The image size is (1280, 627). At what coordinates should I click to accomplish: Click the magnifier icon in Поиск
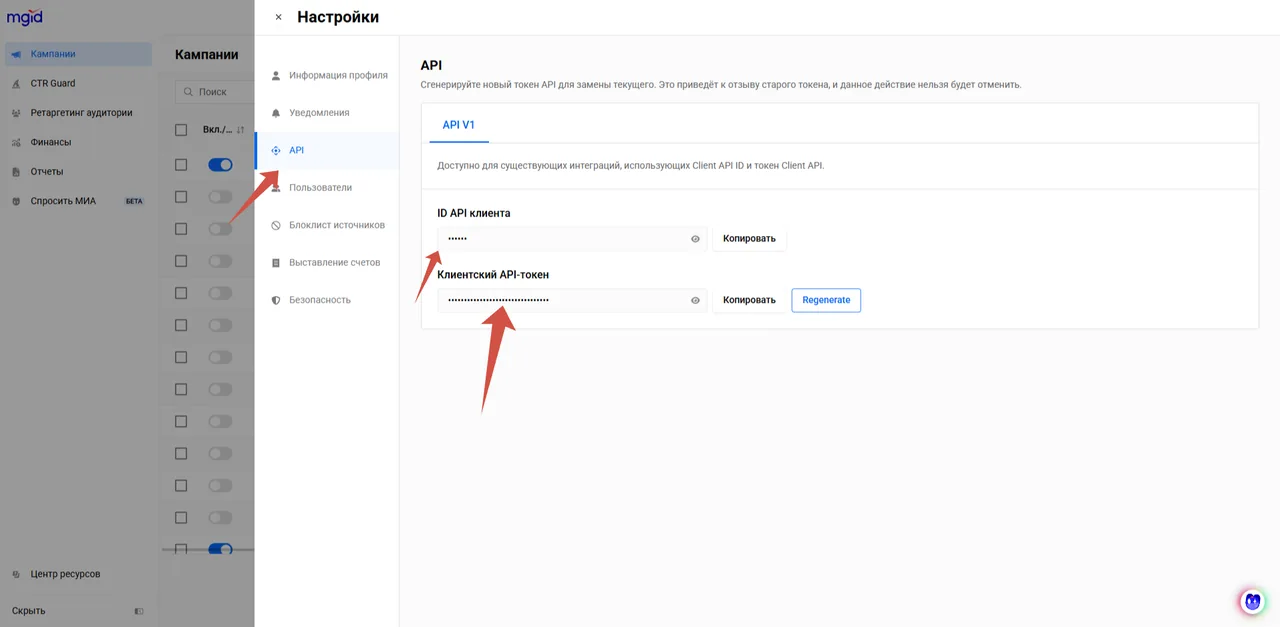pyautogui.click(x=187, y=92)
